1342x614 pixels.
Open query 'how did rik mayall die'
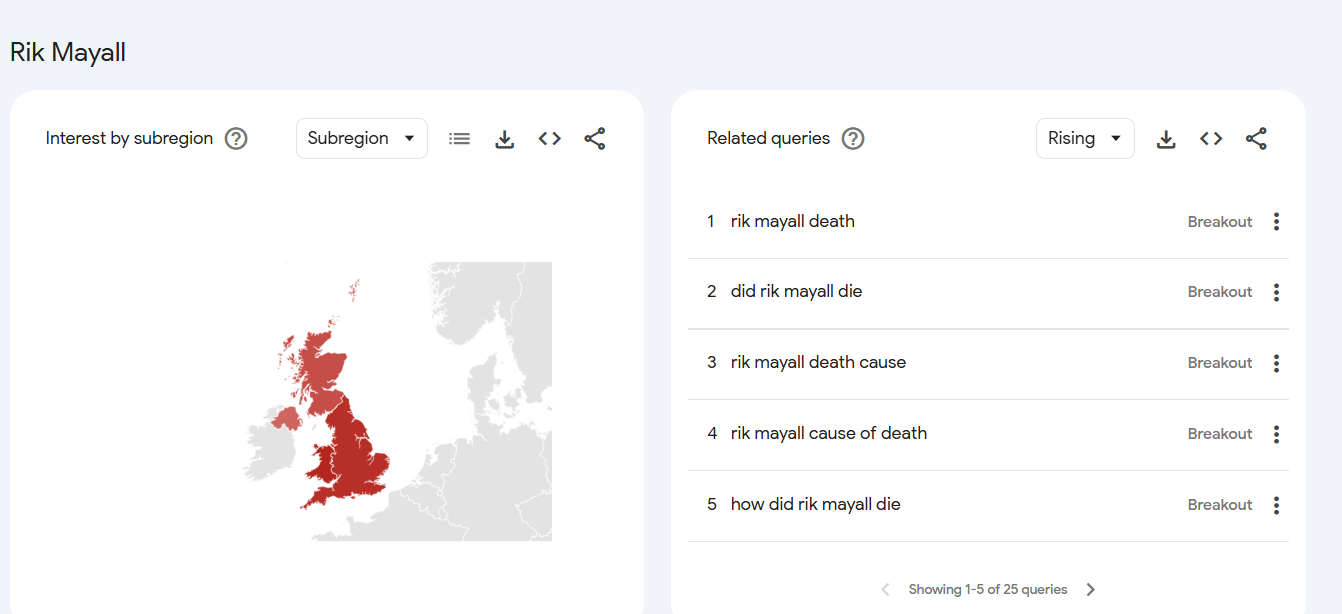tap(816, 505)
